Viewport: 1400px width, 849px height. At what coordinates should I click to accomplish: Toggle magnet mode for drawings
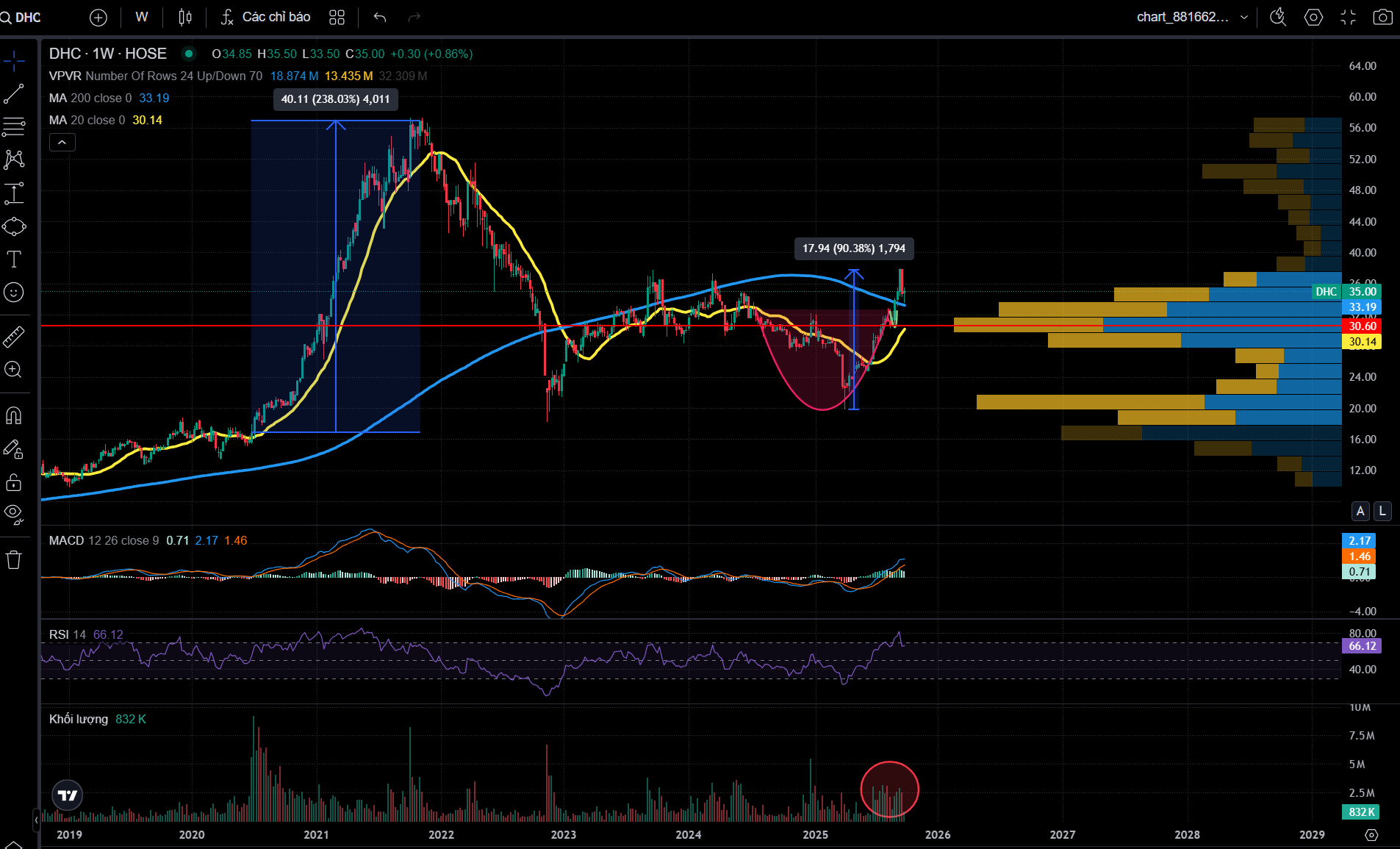(x=14, y=416)
